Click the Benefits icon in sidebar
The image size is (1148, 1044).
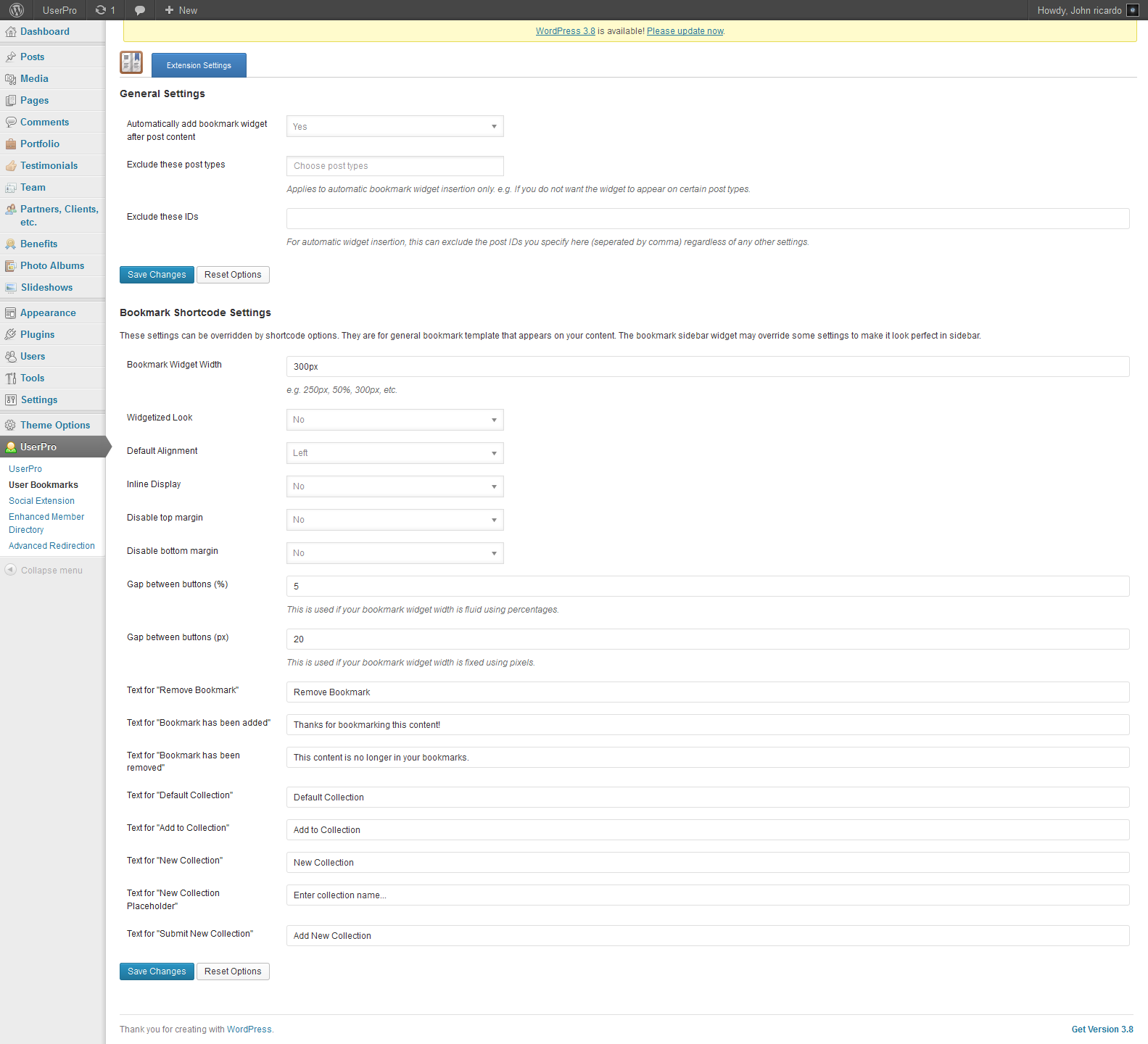[11, 244]
